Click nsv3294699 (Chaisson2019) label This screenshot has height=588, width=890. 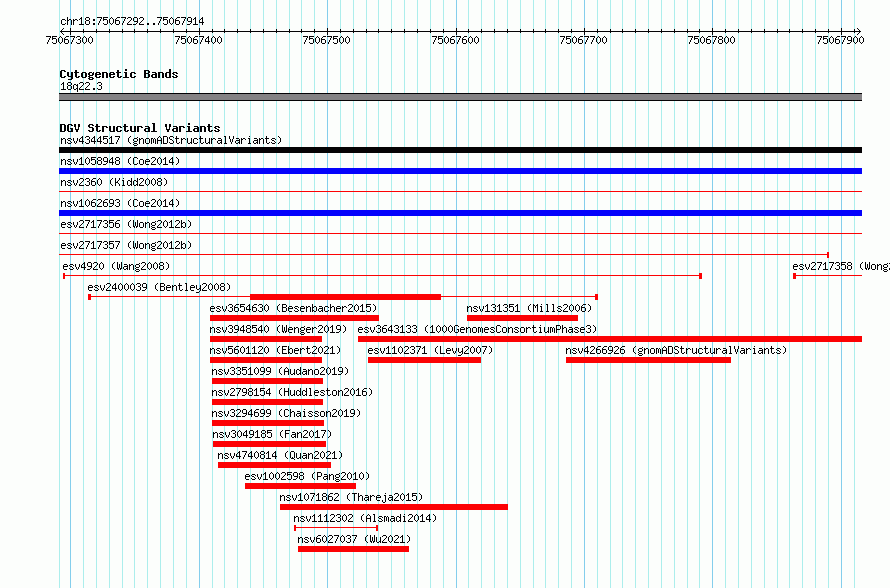coord(286,413)
